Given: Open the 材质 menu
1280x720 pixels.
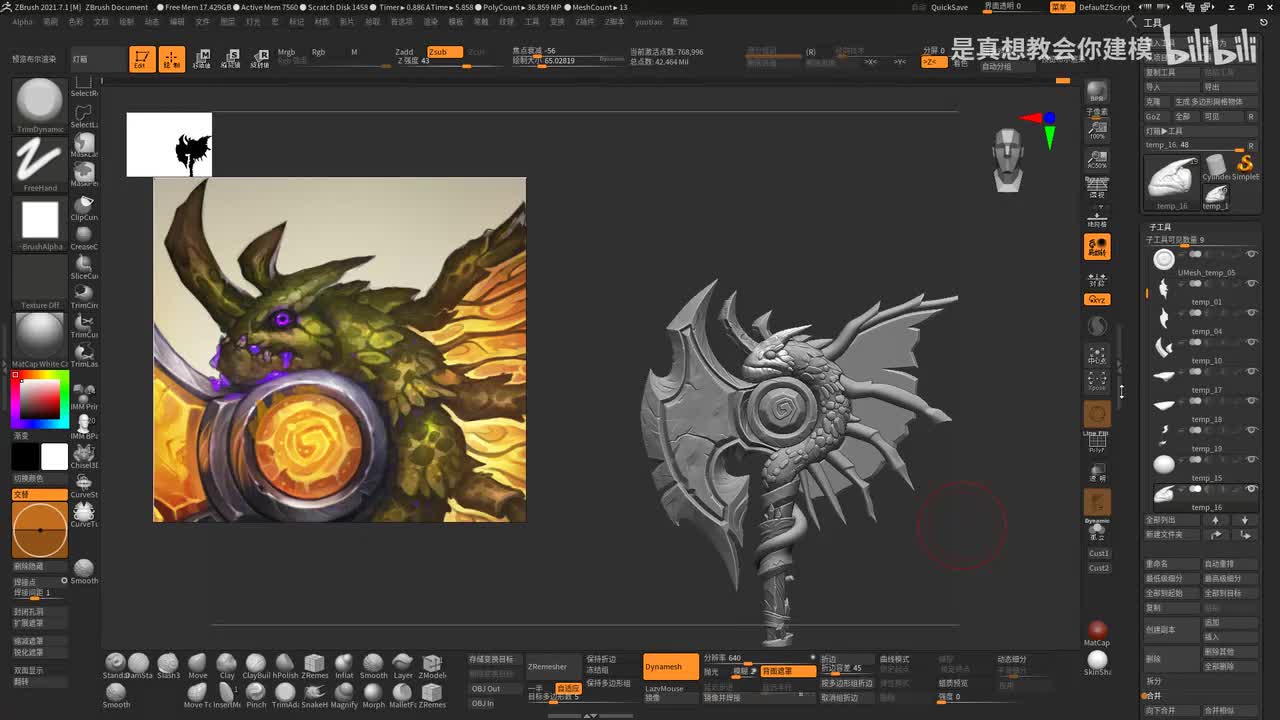Looking at the screenshot, I should [322, 21].
